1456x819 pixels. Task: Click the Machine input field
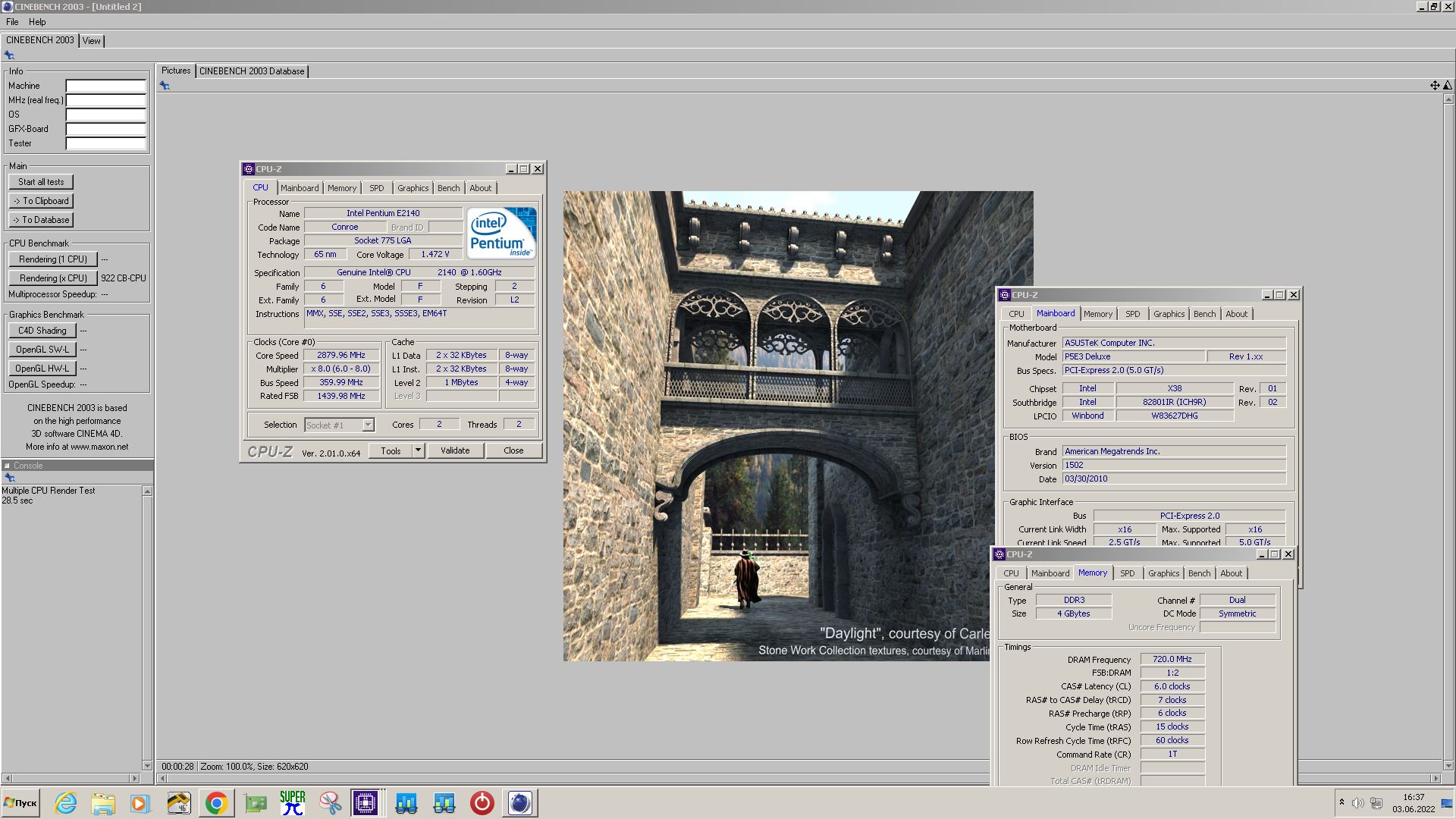(105, 86)
